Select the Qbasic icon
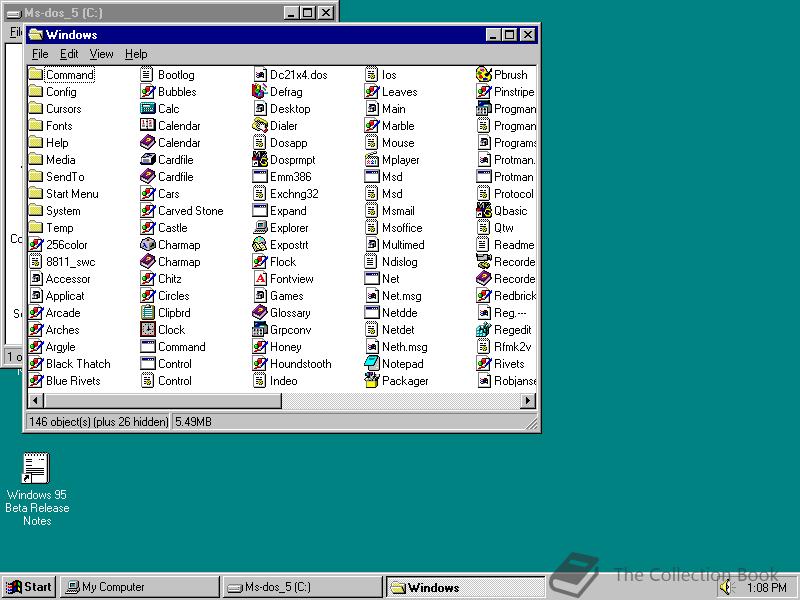800x600 pixels. (x=483, y=211)
